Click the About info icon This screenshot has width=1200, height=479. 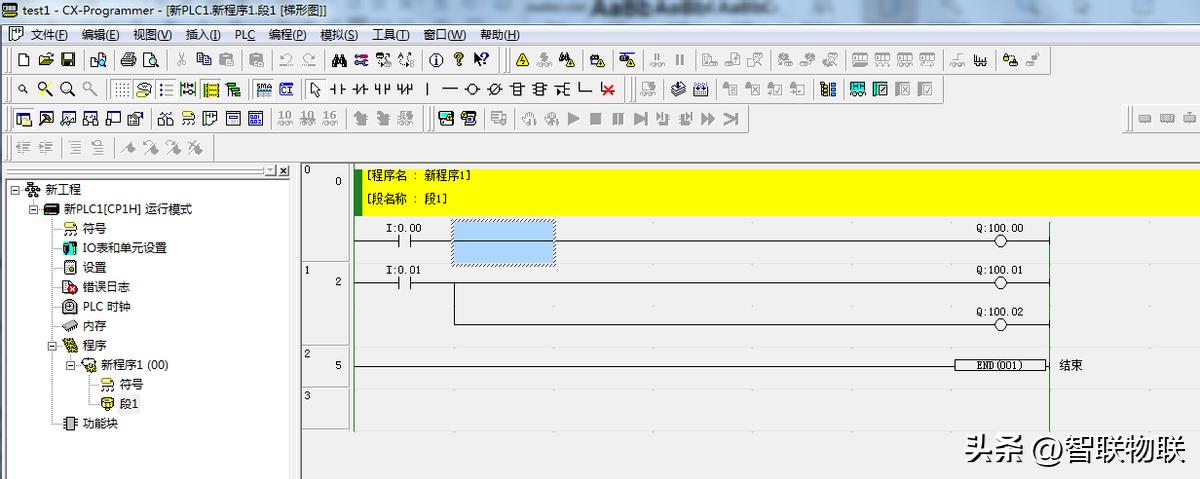[436, 60]
